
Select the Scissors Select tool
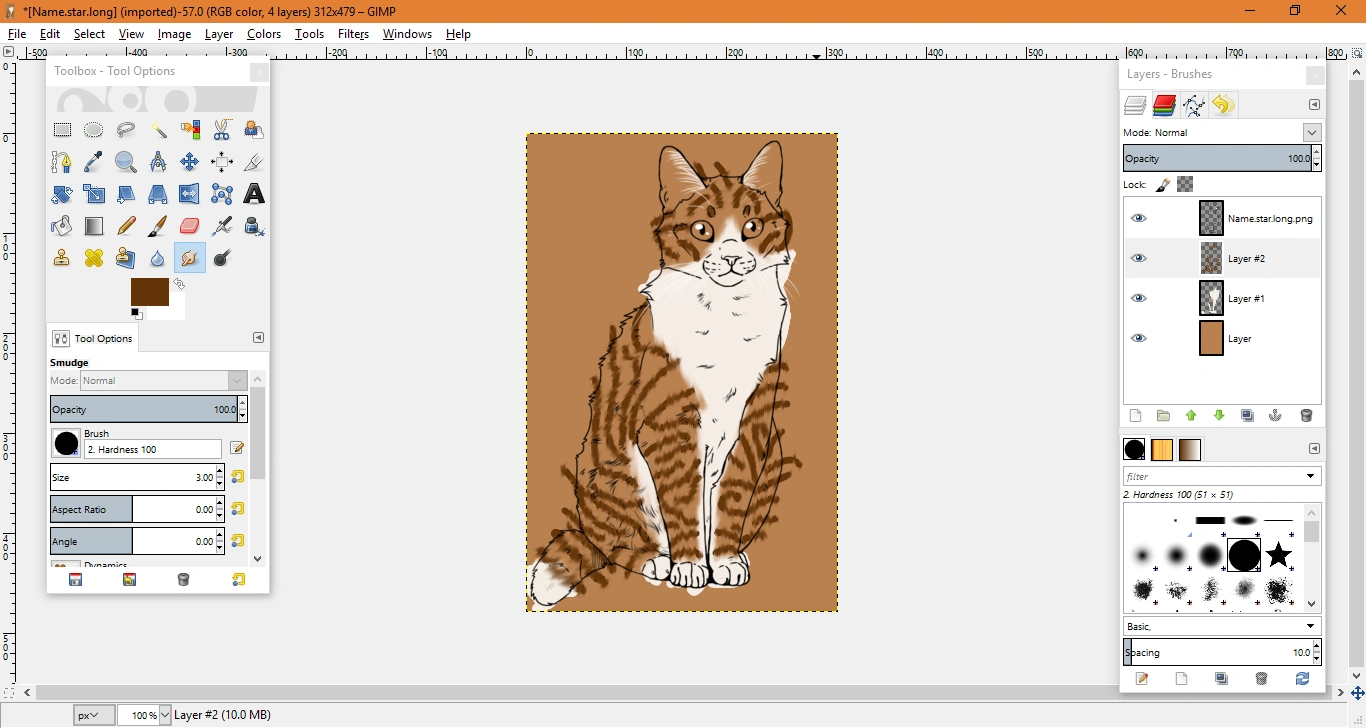222,130
